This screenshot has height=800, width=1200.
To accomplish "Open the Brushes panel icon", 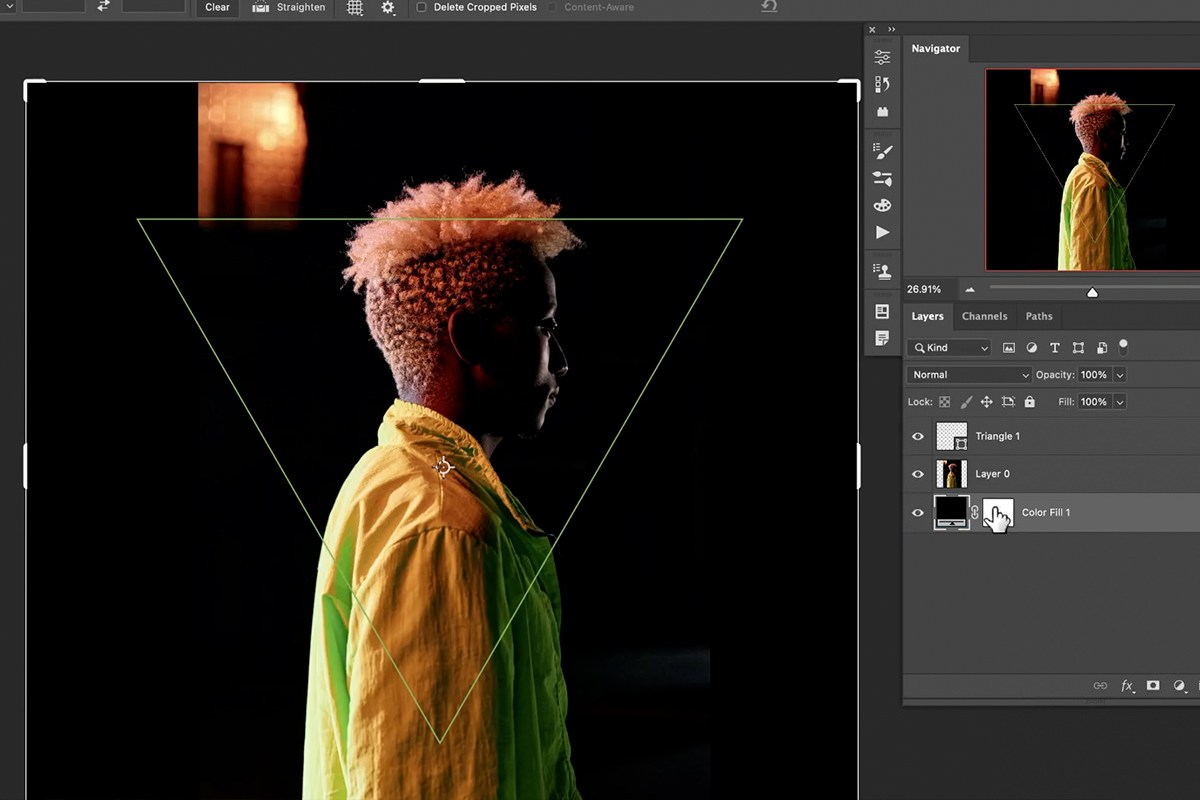I will coord(882,179).
